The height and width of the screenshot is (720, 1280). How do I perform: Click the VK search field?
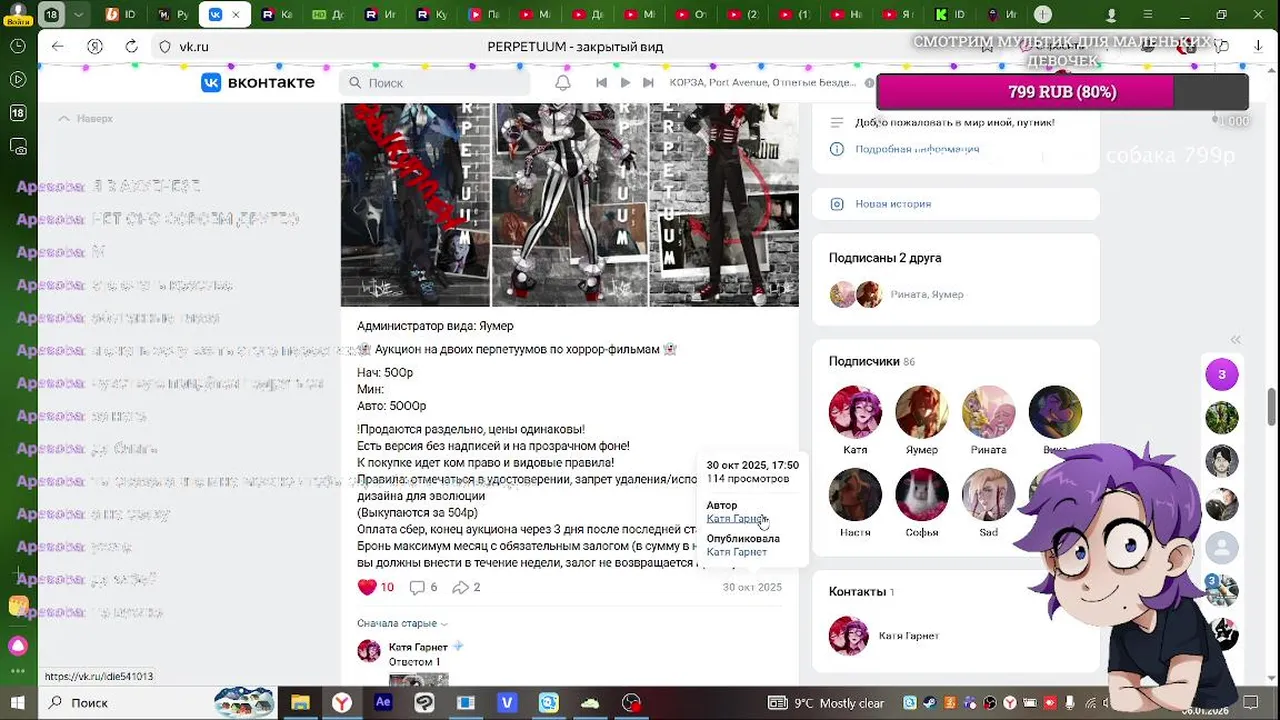[x=433, y=83]
